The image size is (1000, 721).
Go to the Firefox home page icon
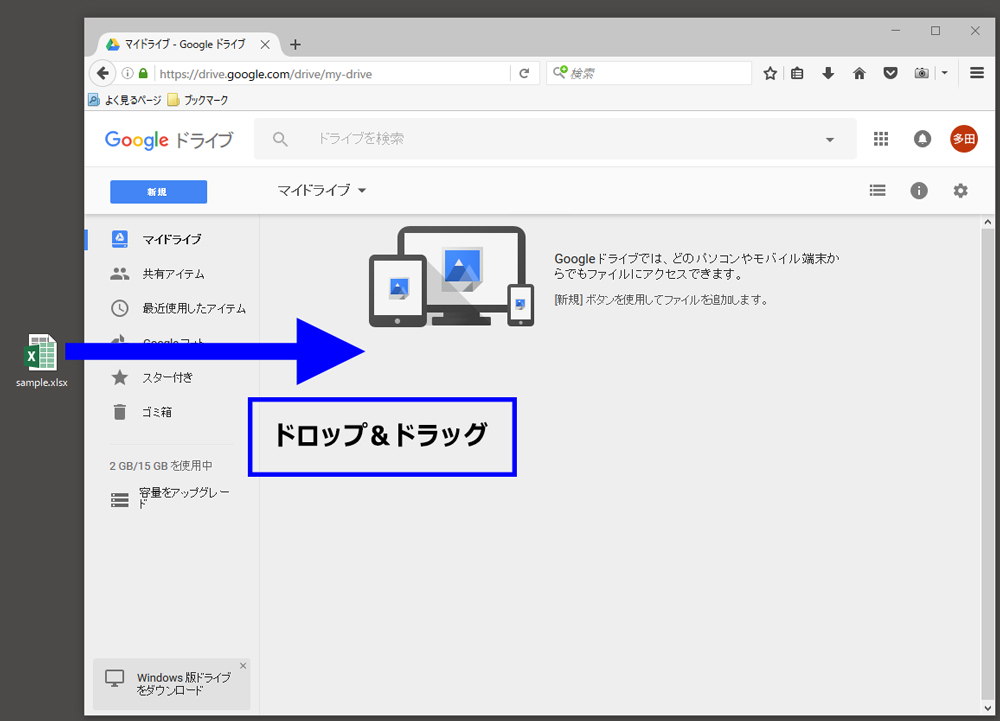(x=859, y=73)
